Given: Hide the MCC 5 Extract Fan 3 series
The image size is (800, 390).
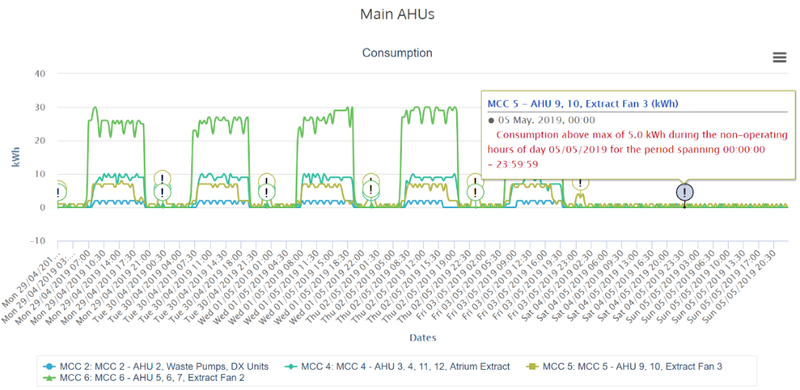Looking at the screenshot, I should tap(624, 367).
